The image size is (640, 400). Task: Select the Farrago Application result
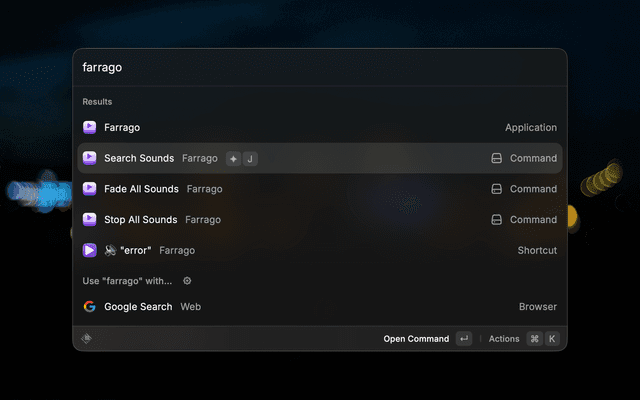(x=320, y=128)
